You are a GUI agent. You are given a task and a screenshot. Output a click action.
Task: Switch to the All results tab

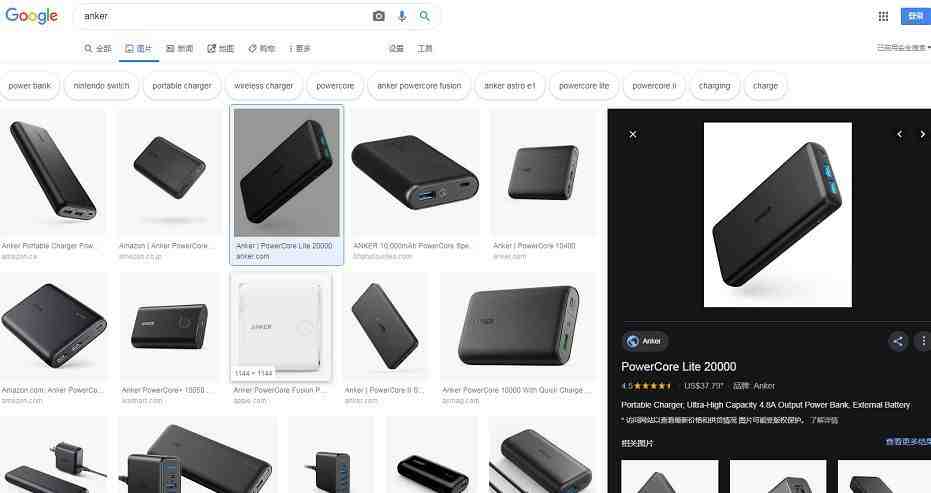pyautogui.click(x=98, y=49)
